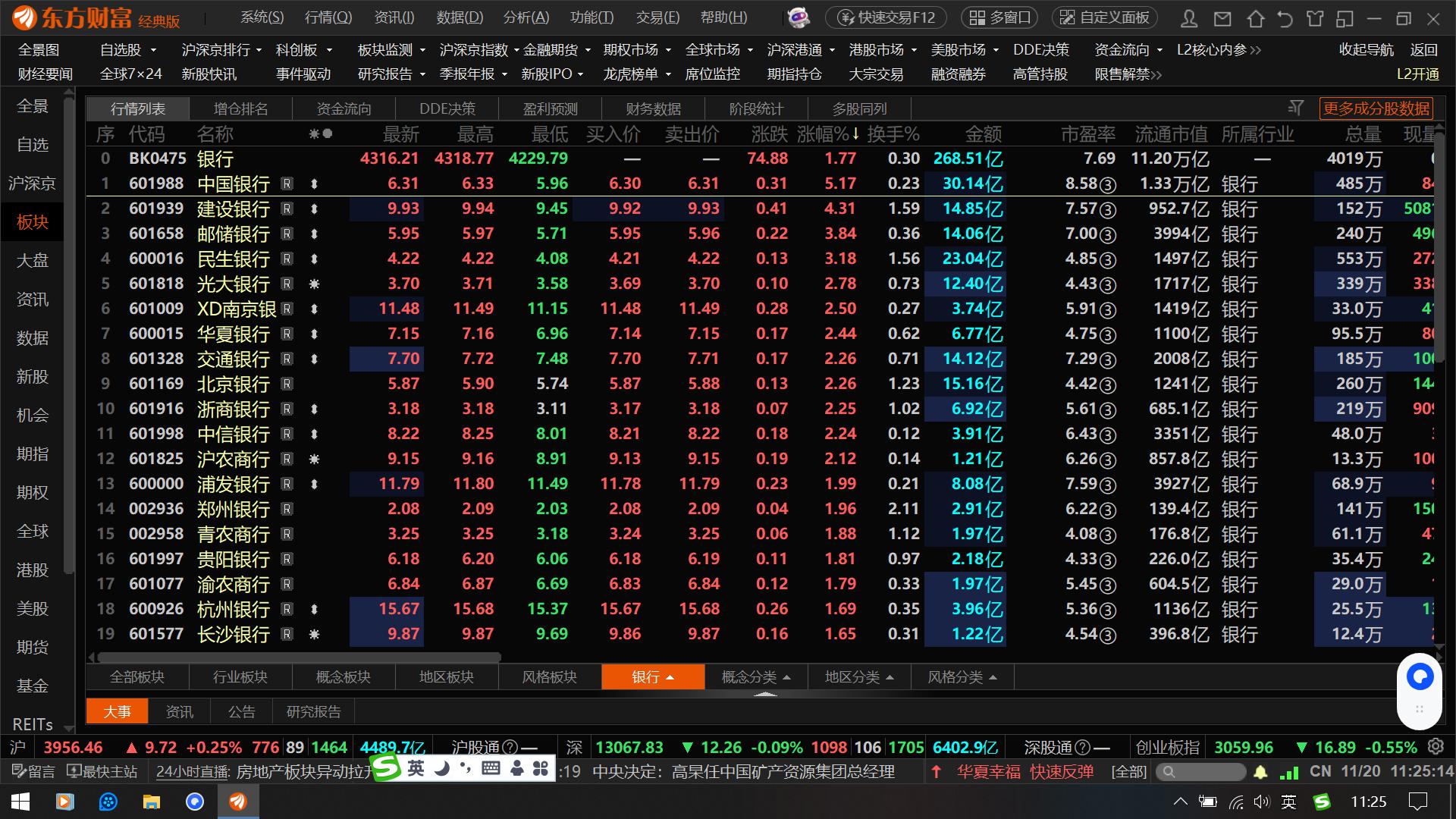Open the user account profile icon

click(1190, 18)
